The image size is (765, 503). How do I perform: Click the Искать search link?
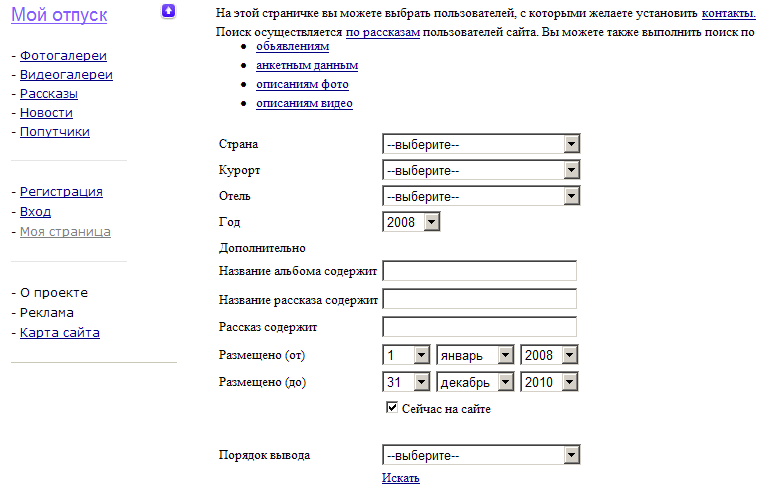click(x=401, y=478)
